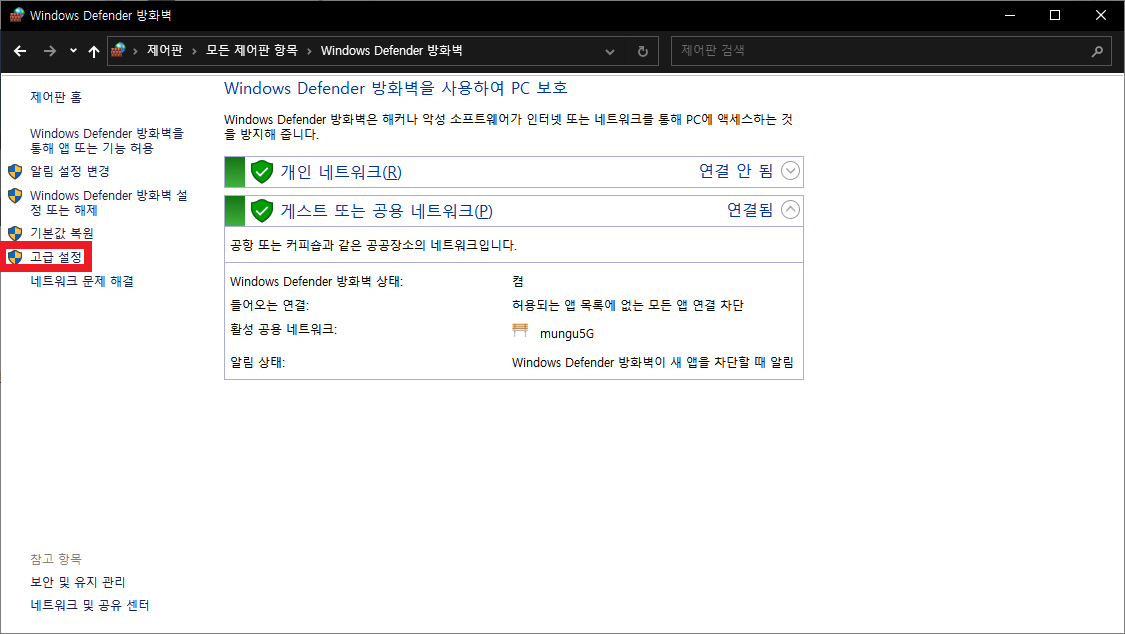
Task: Click green shield icon for 개인 네트워크
Action: click(262, 171)
